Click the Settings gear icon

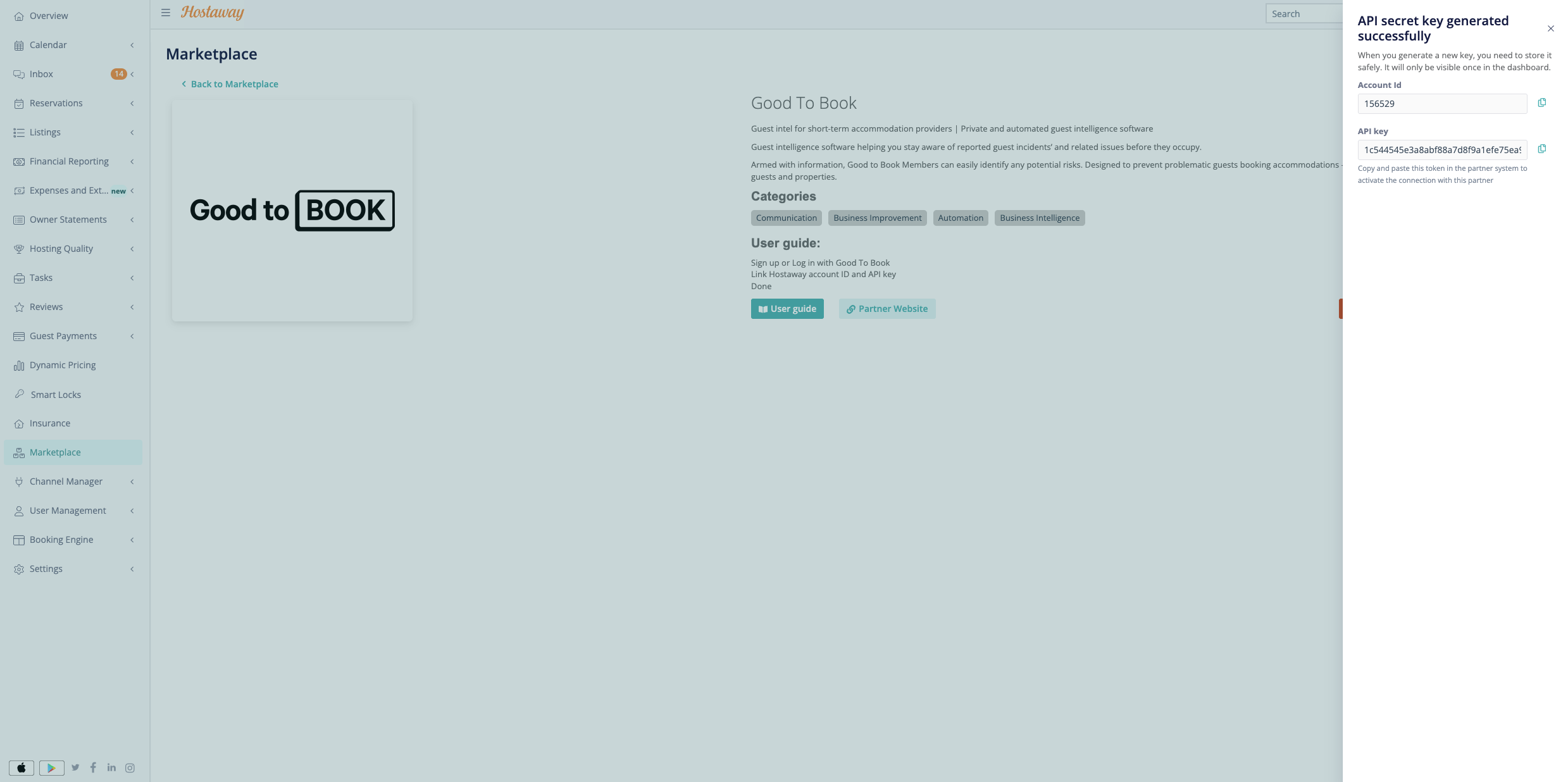click(x=19, y=569)
